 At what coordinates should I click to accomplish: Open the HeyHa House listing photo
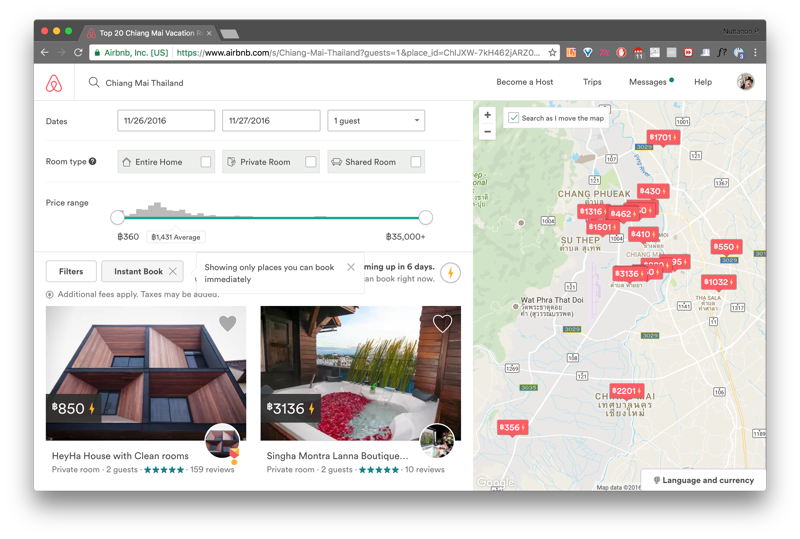click(146, 373)
